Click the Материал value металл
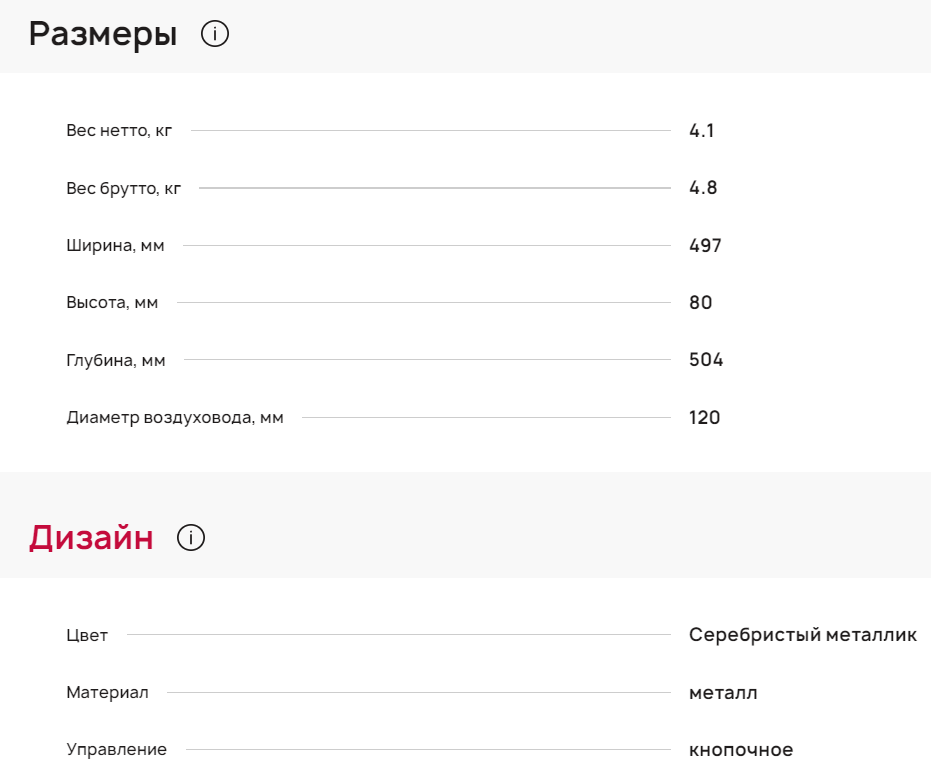The height and width of the screenshot is (775, 931). click(x=723, y=693)
